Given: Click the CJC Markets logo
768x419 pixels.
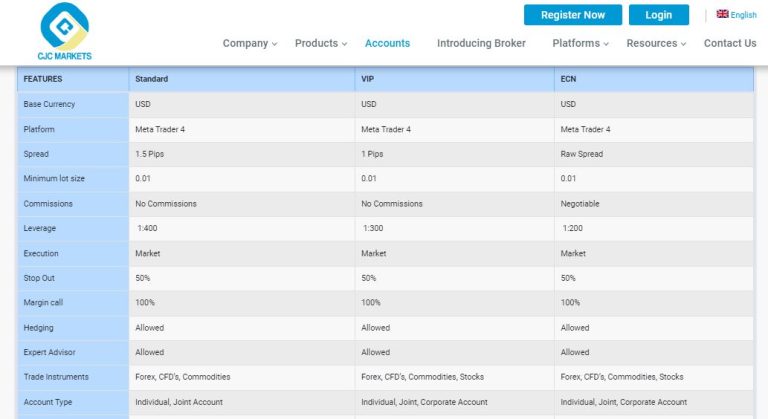Looking at the screenshot, I should tap(64, 31).
